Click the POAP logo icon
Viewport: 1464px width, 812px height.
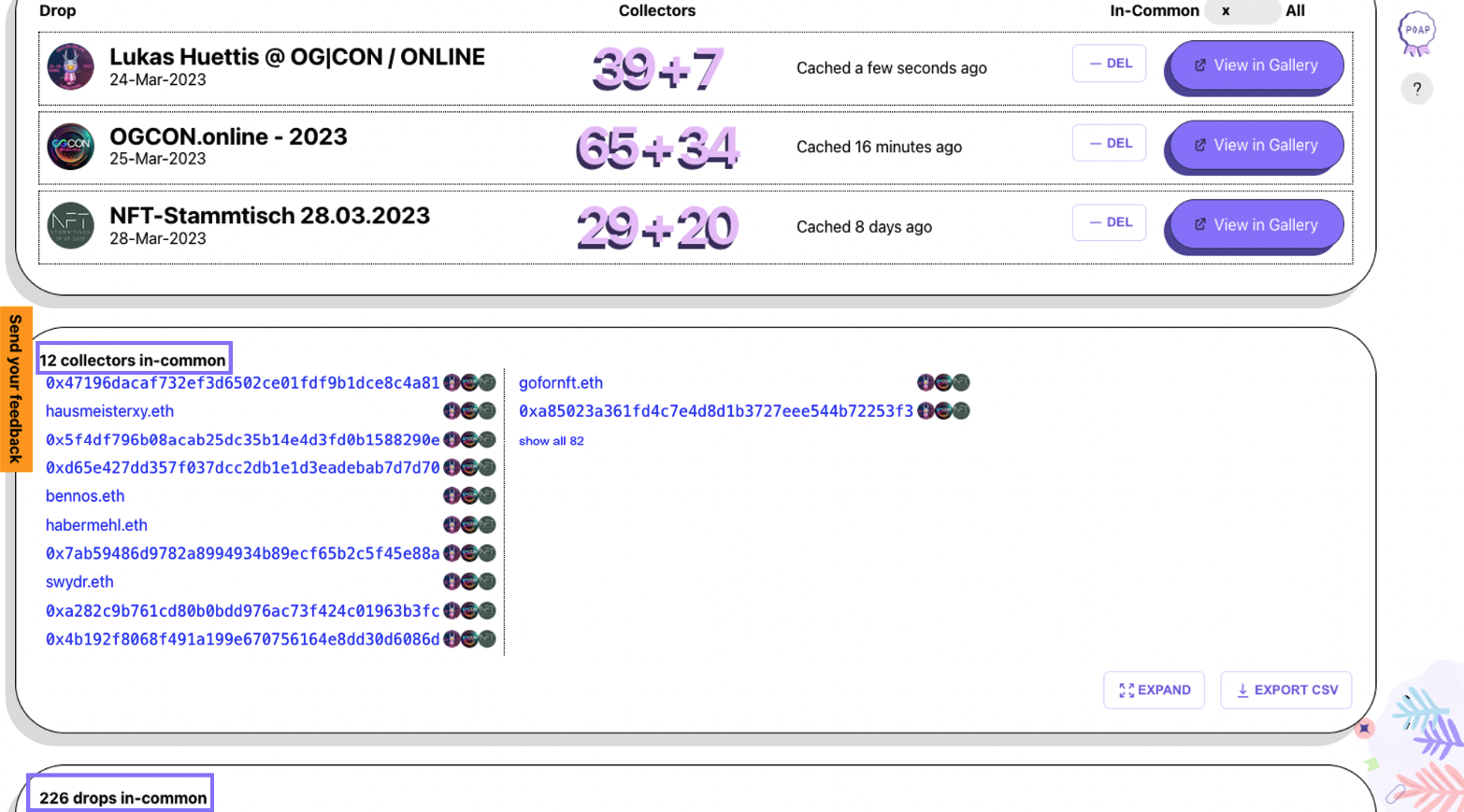point(1416,33)
